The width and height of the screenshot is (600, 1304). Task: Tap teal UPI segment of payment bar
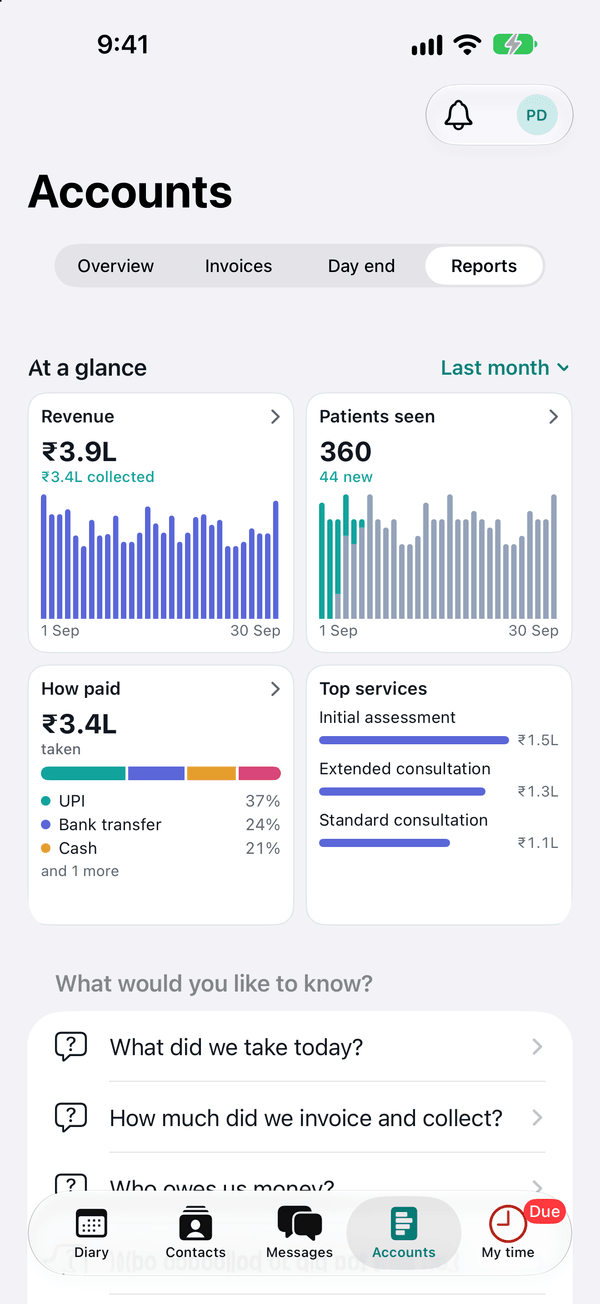point(83,773)
